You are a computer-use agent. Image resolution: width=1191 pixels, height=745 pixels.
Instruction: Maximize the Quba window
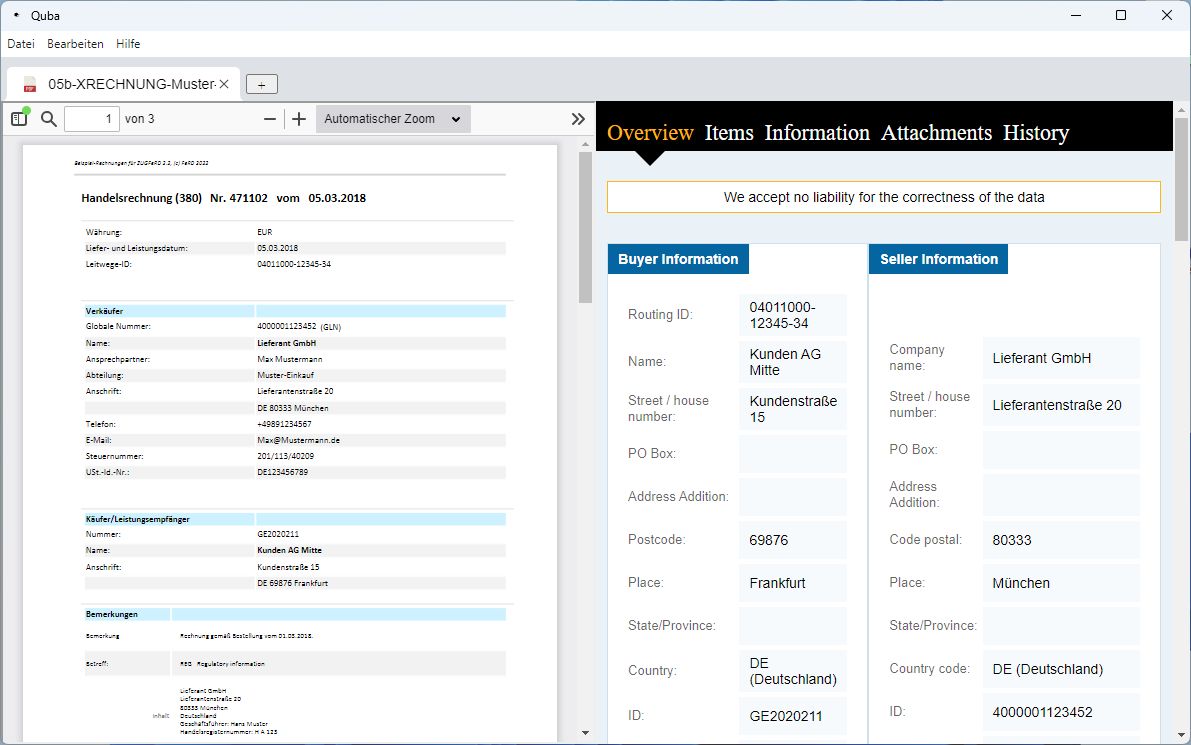tap(1120, 15)
